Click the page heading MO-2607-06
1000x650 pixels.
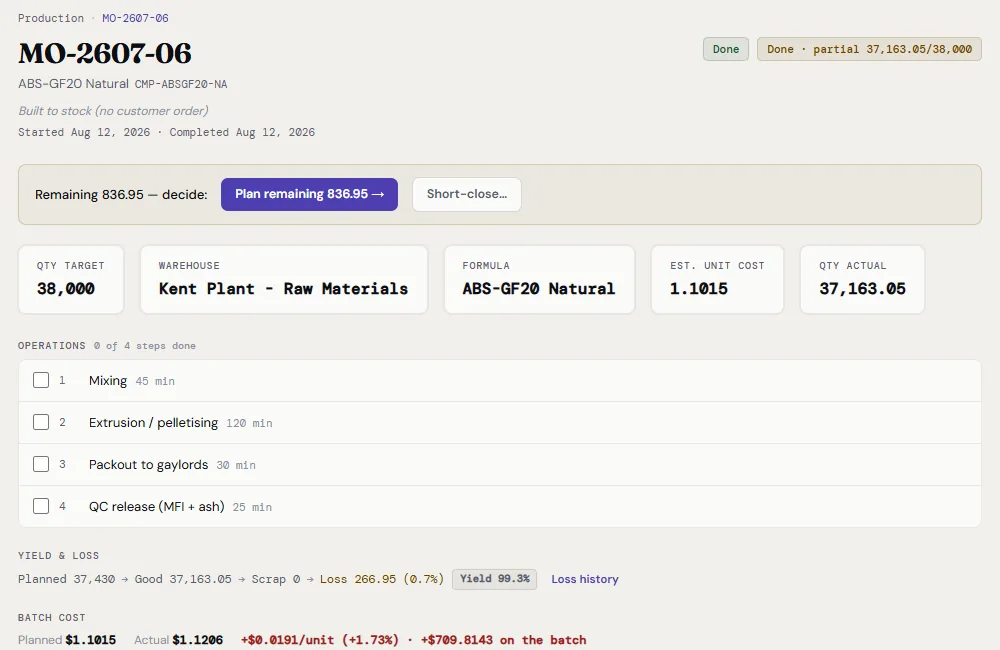tap(105, 53)
